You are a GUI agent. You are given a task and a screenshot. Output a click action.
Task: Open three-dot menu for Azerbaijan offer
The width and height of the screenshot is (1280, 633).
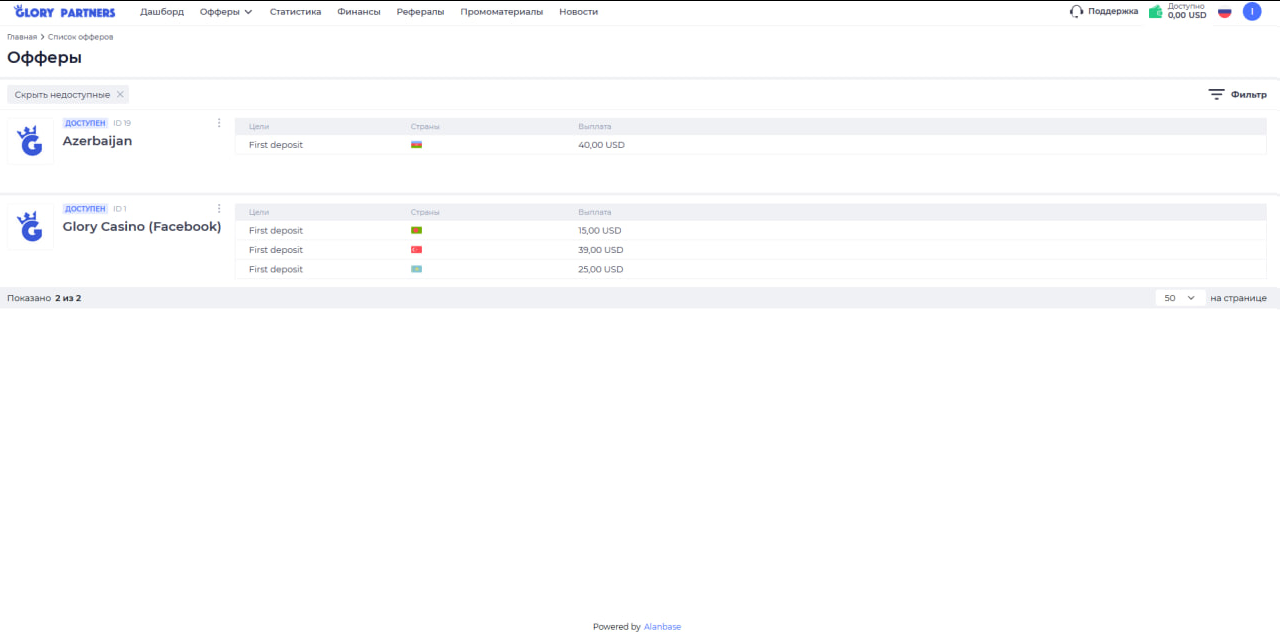[219, 123]
